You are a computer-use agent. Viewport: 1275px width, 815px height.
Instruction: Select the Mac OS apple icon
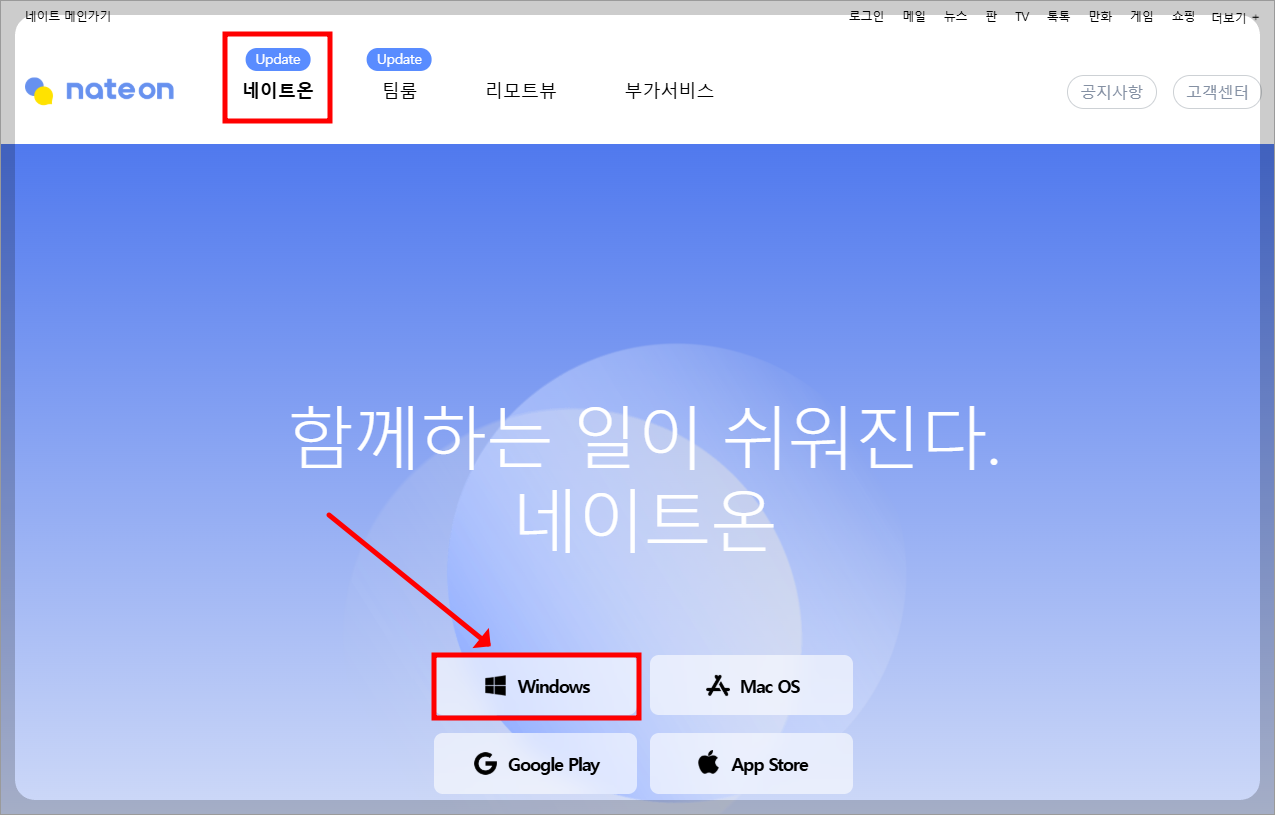coord(716,685)
